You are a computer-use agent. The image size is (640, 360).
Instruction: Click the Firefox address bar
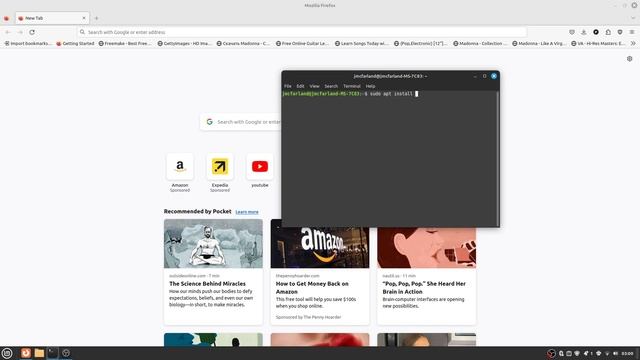click(x=302, y=32)
